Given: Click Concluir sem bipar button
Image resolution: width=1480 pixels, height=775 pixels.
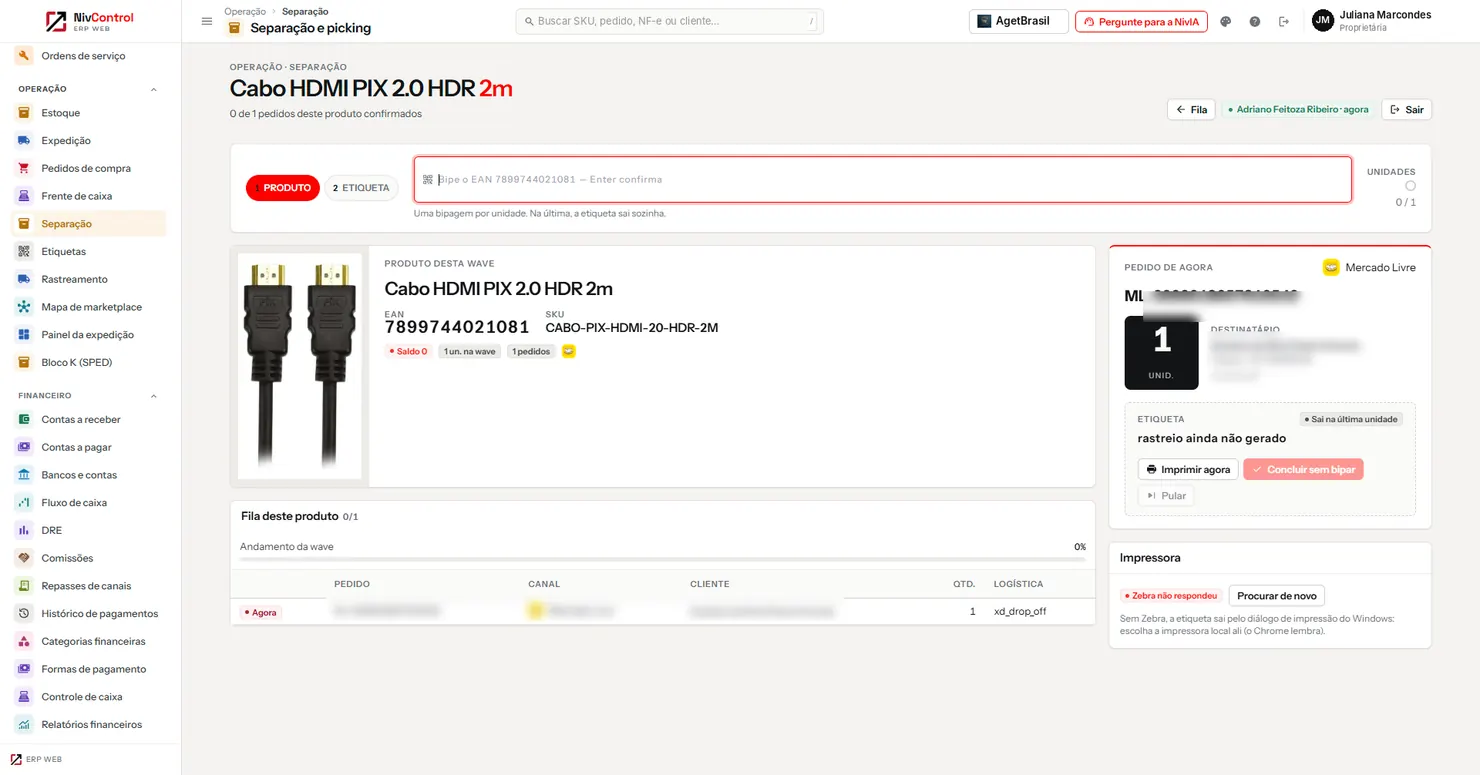Looking at the screenshot, I should tap(1303, 469).
